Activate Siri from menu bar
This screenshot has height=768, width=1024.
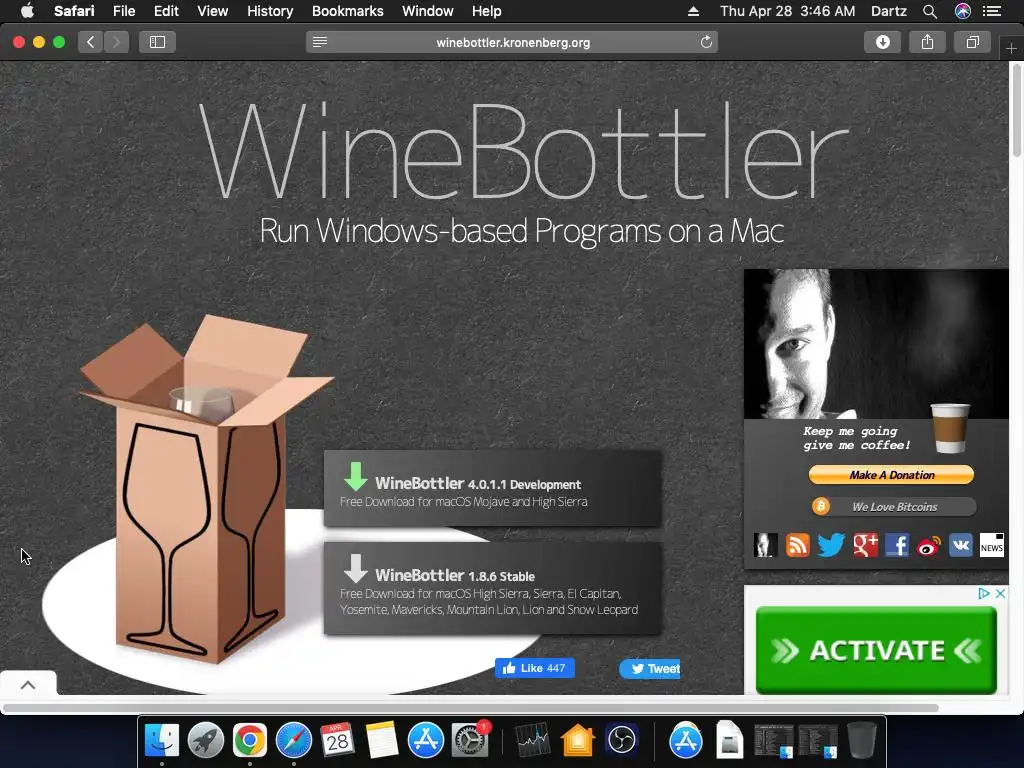click(x=963, y=11)
